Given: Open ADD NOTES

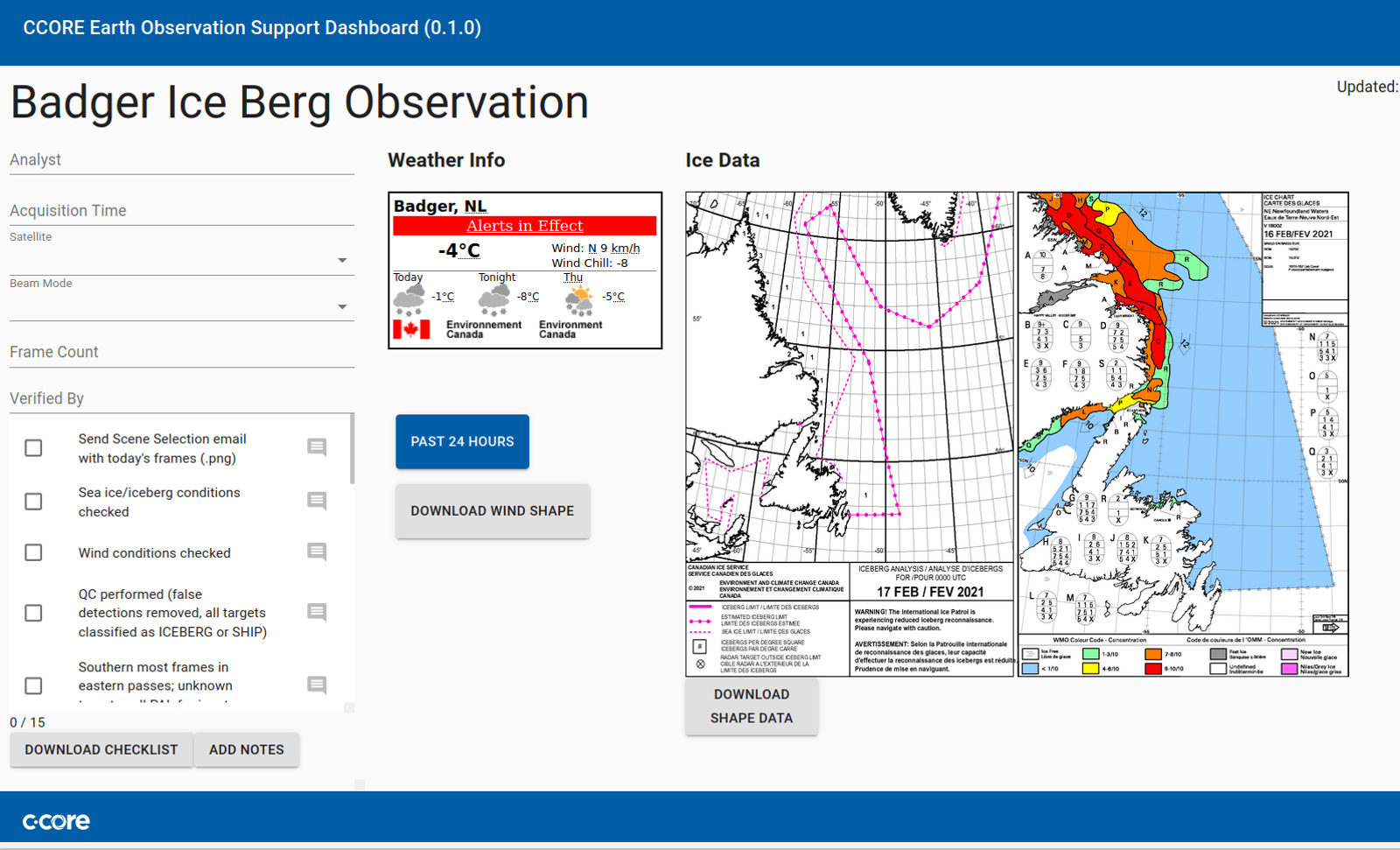Looking at the screenshot, I should [246, 749].
